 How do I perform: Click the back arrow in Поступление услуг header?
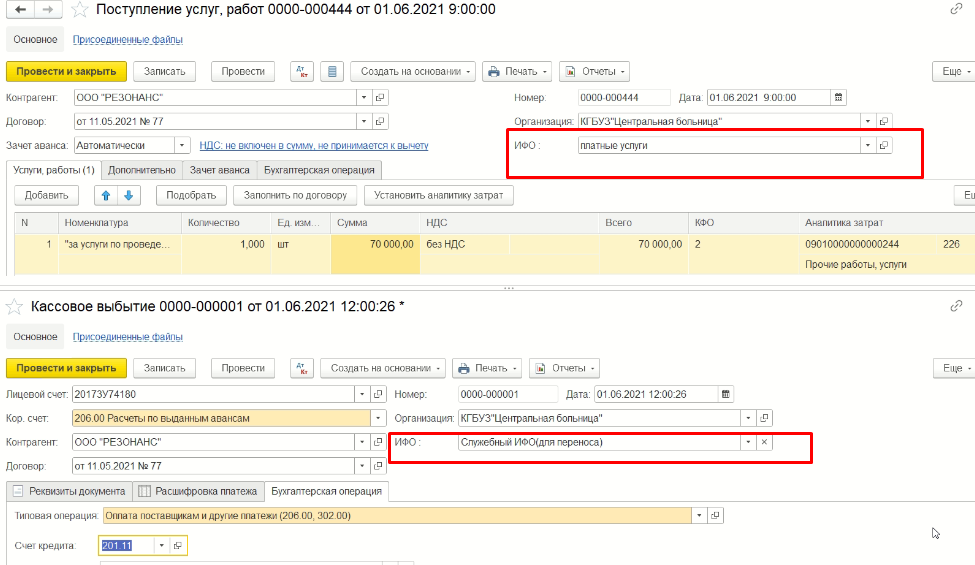coord(20,10)
